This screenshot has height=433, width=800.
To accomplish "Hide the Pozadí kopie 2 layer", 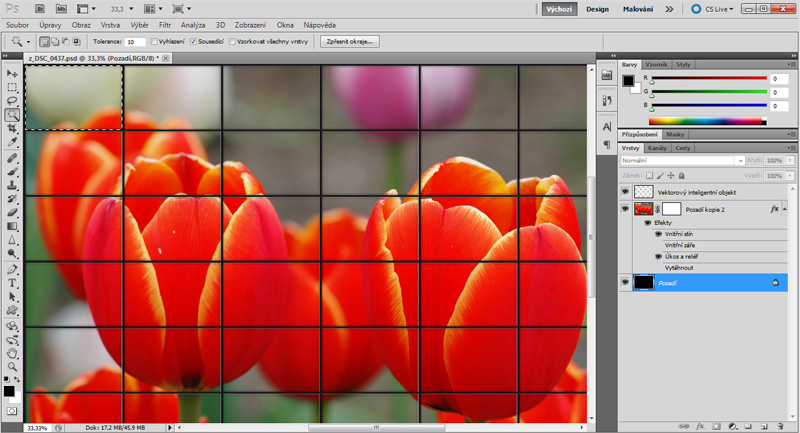I will [625, 209].
